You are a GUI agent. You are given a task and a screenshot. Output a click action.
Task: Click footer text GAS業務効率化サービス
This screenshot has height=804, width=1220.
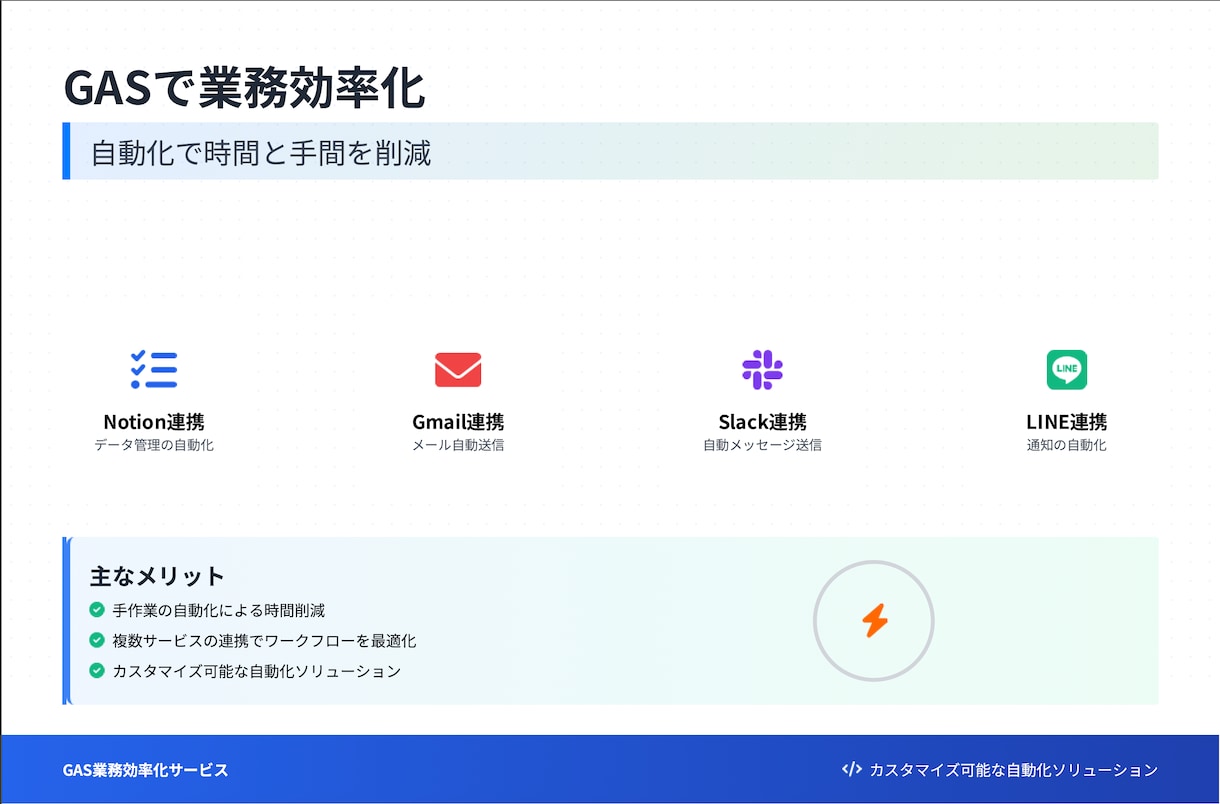tap(146, 770)
